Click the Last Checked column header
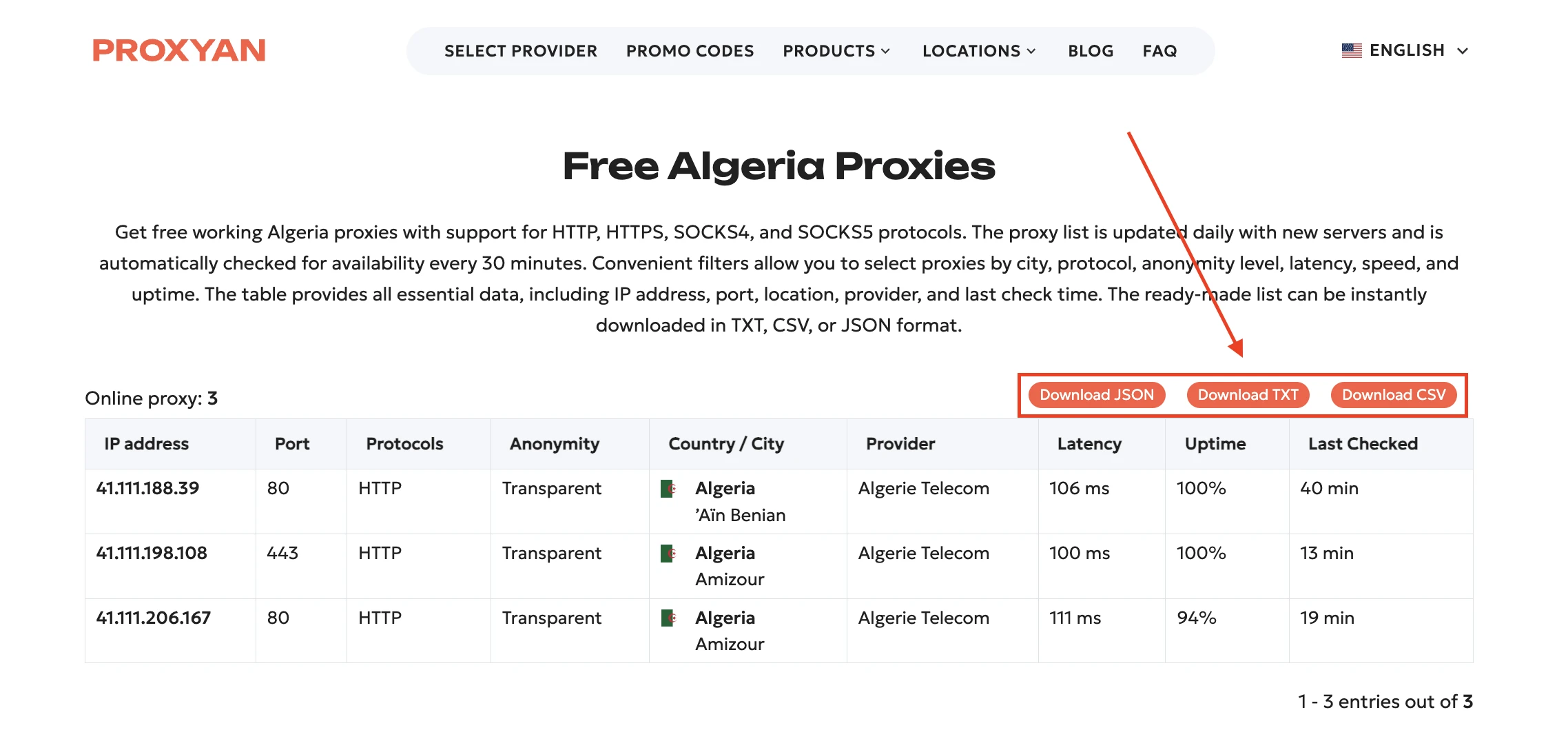 tap(1363, 444)
